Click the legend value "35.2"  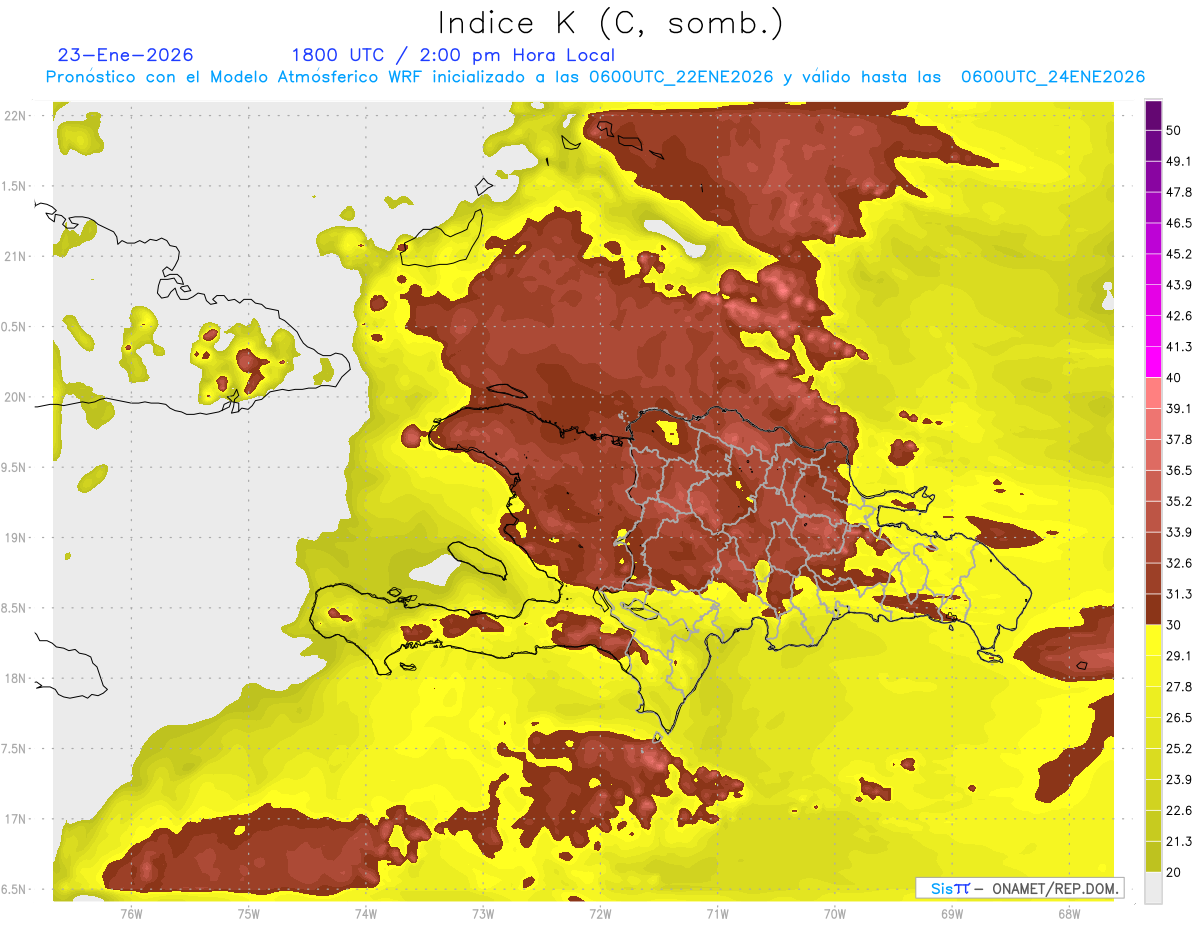(1179, 501)
